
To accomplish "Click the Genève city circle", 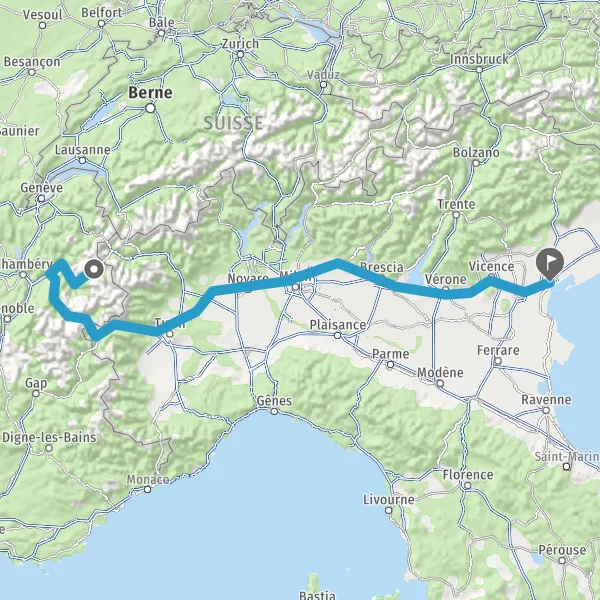I will coord(41,198).
